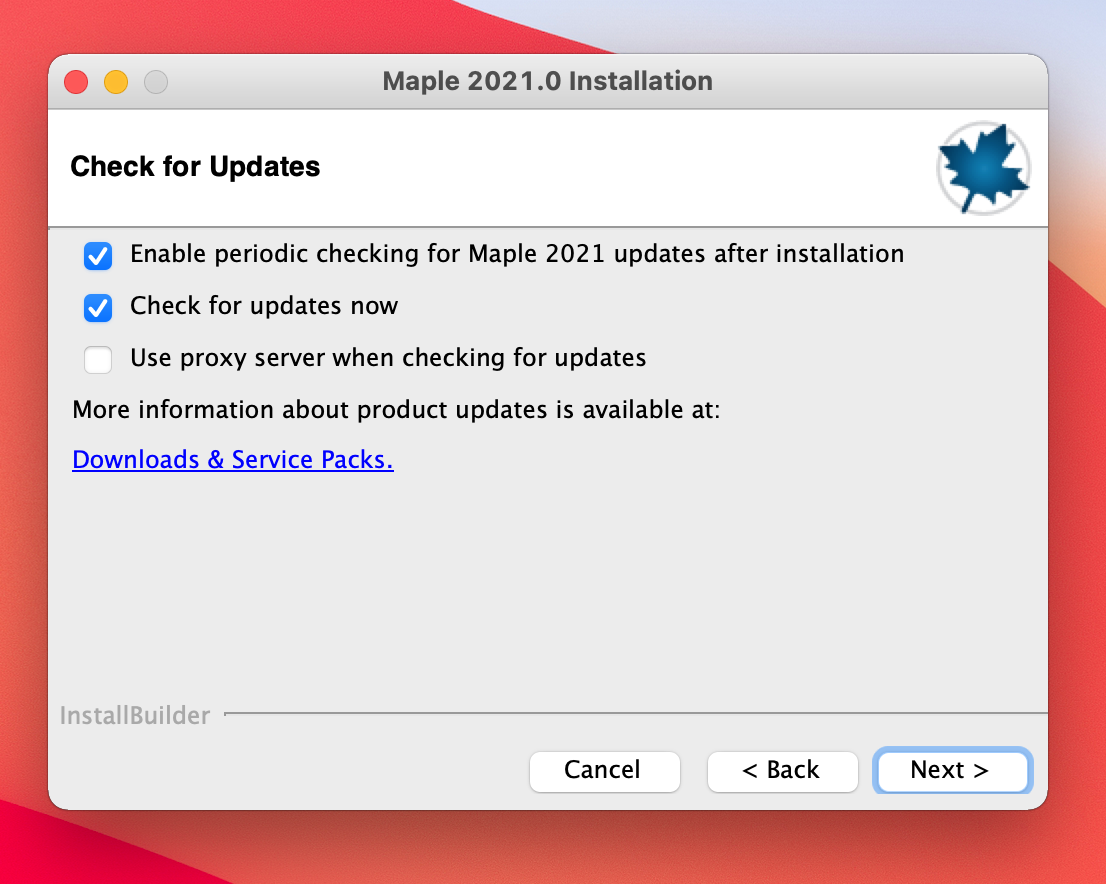
Task: Click the Maple leaf logo icon
Action: [982, 169]
